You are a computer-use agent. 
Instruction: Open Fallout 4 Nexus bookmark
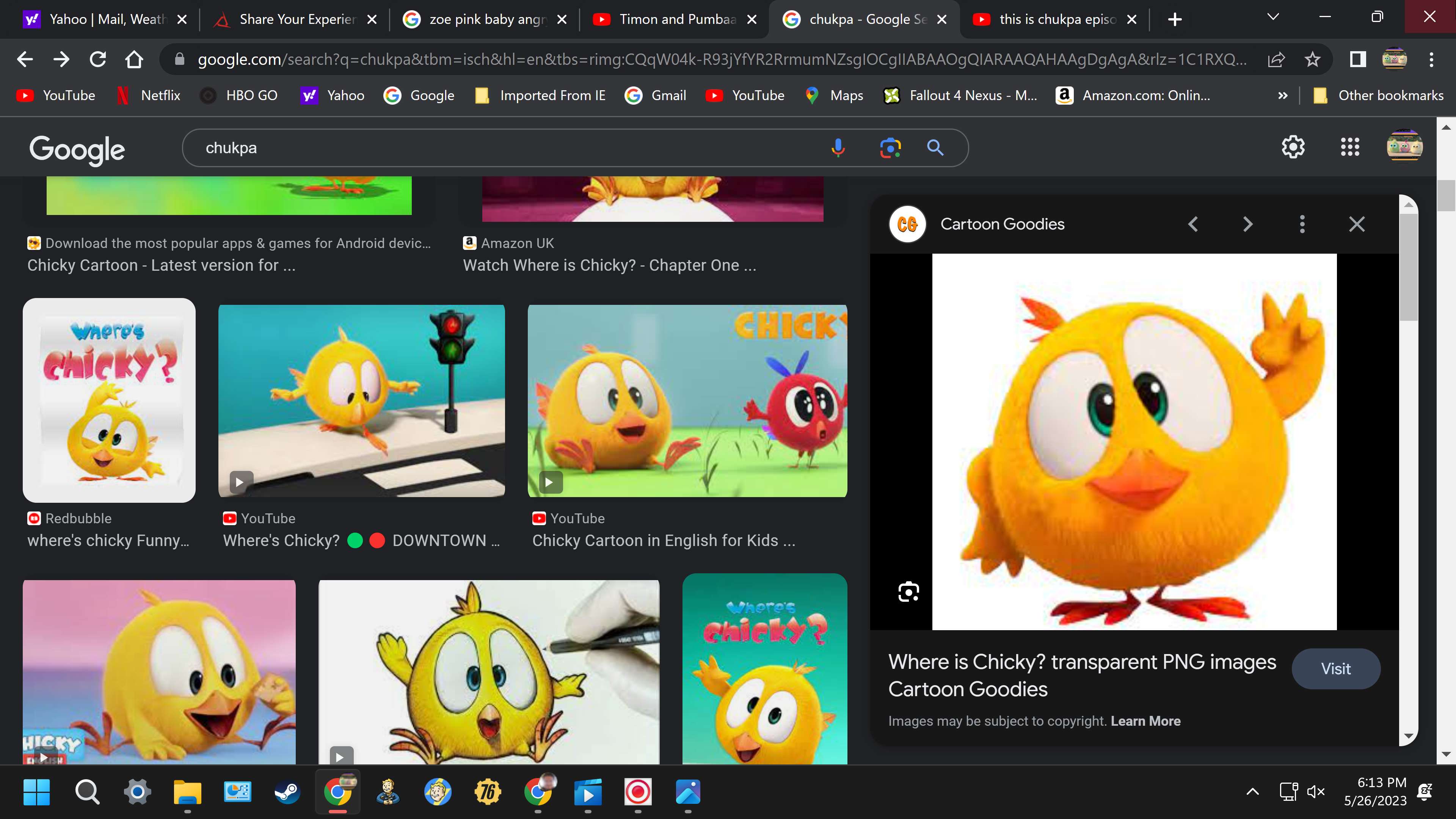[960, 96]
